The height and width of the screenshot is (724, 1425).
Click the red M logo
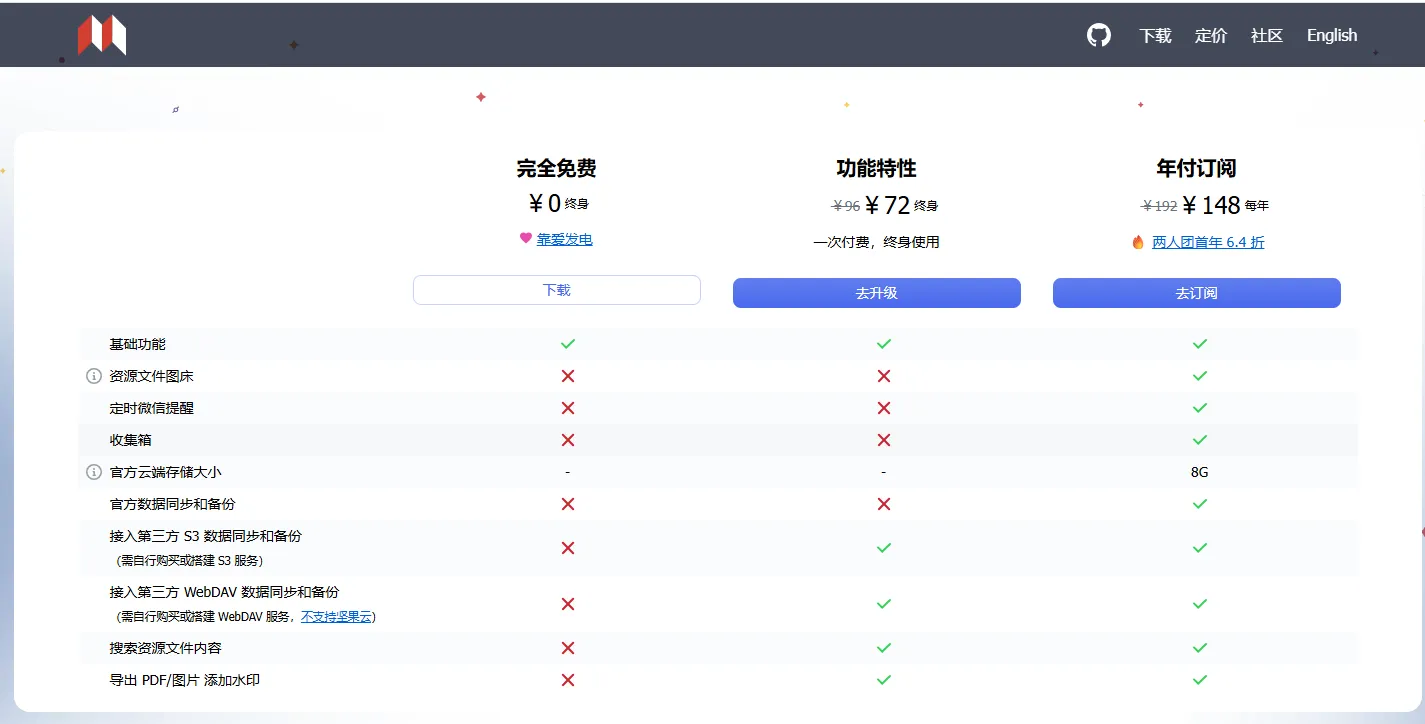coord(102,35)
